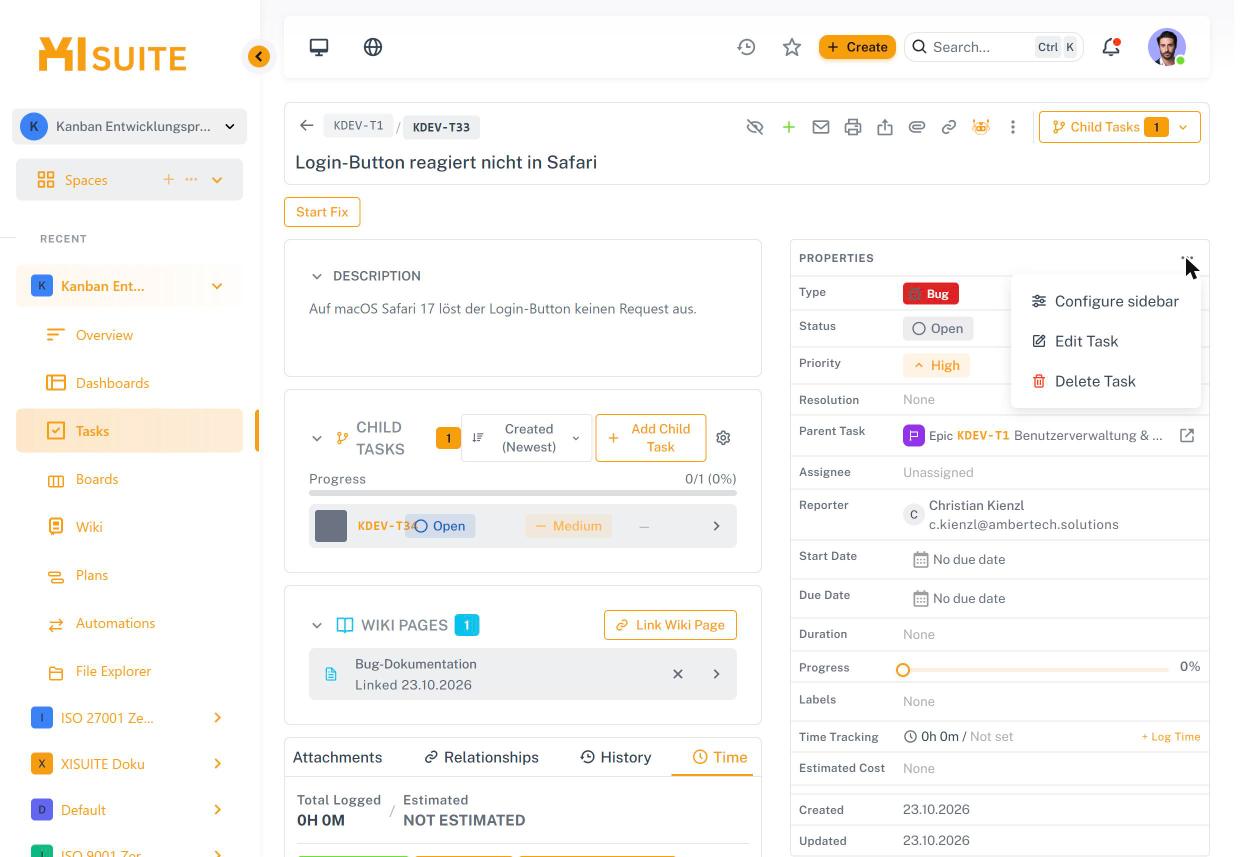Expand the Spaces chevron
Screen dimensions: 1249x857
click(x=217, y=180)
